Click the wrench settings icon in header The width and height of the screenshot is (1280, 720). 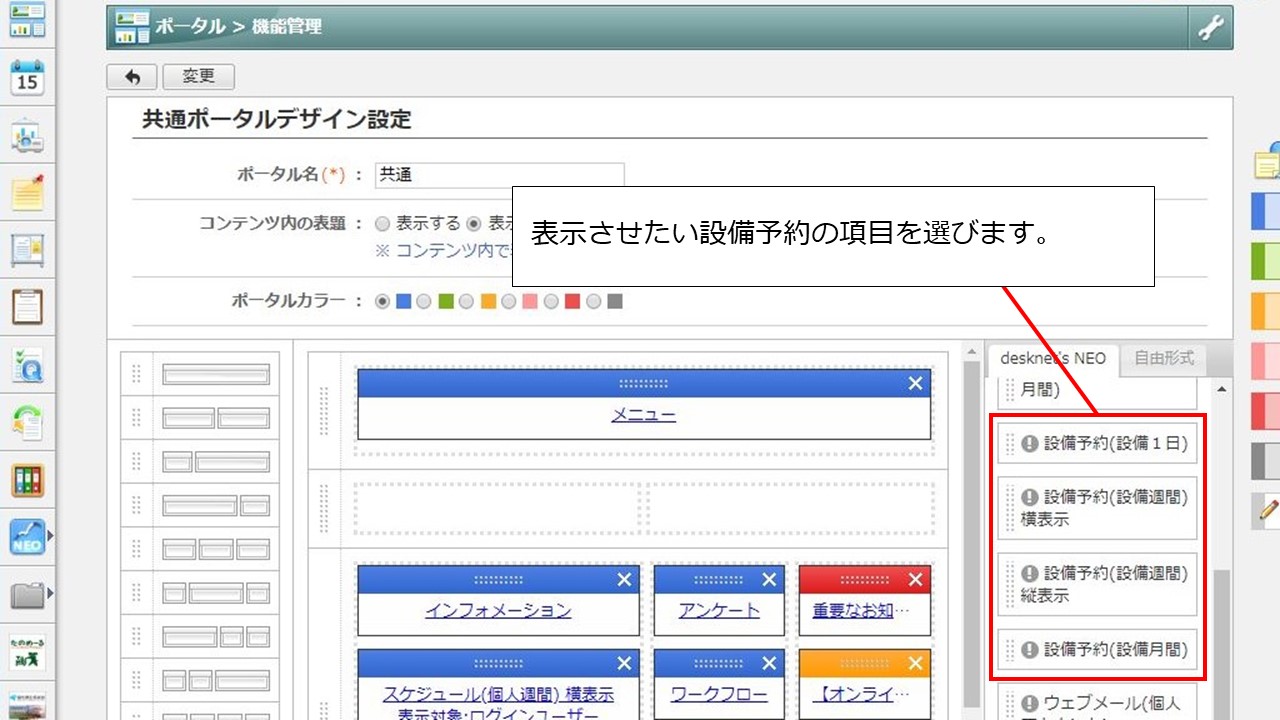1211,28
